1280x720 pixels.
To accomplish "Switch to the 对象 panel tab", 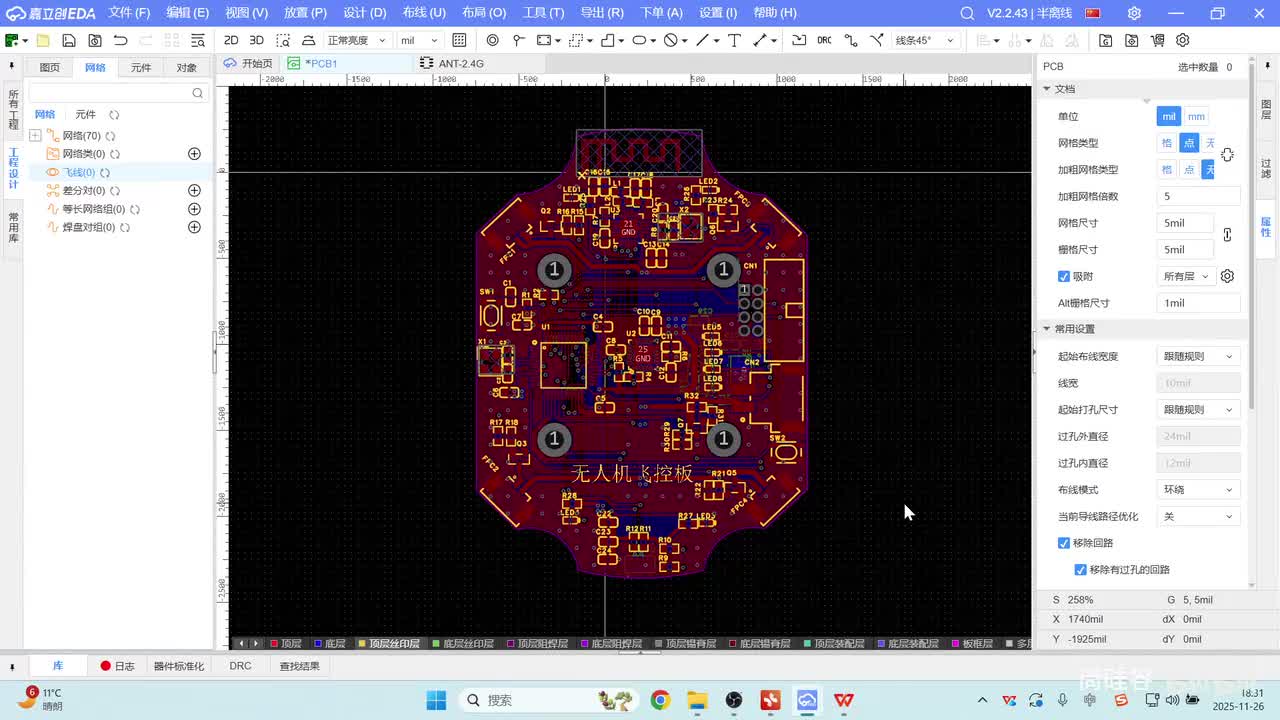I will pos(187,67).
